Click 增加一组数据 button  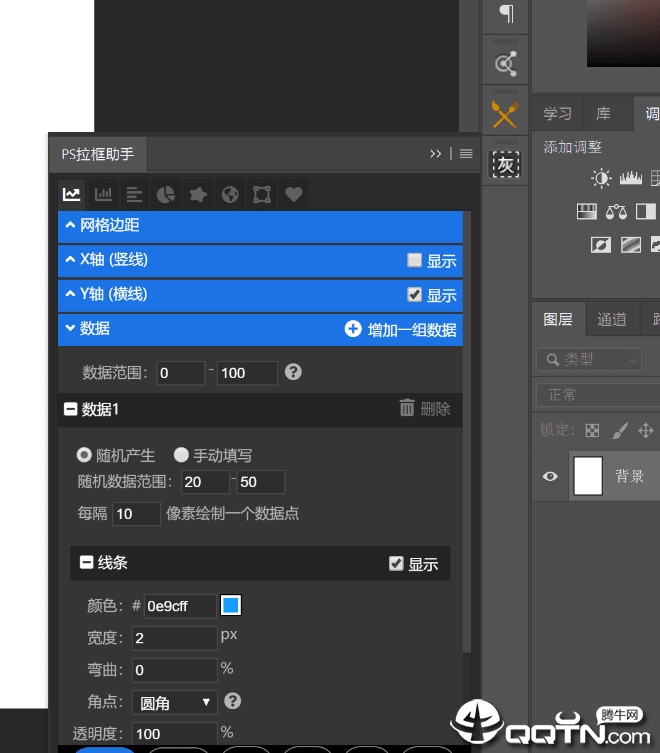tap(401, 329)
